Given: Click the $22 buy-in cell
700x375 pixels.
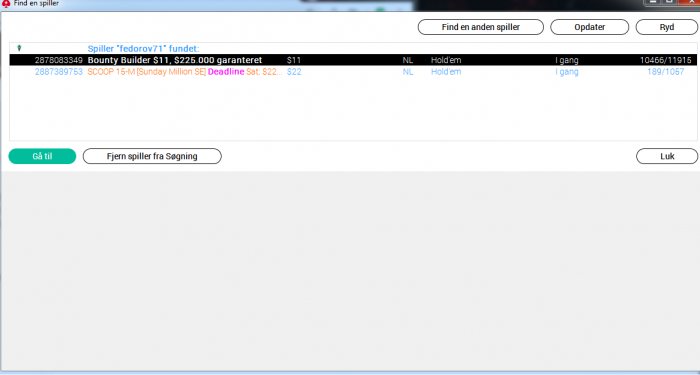Looking at the screenshot, I should [x=294, y=71].
